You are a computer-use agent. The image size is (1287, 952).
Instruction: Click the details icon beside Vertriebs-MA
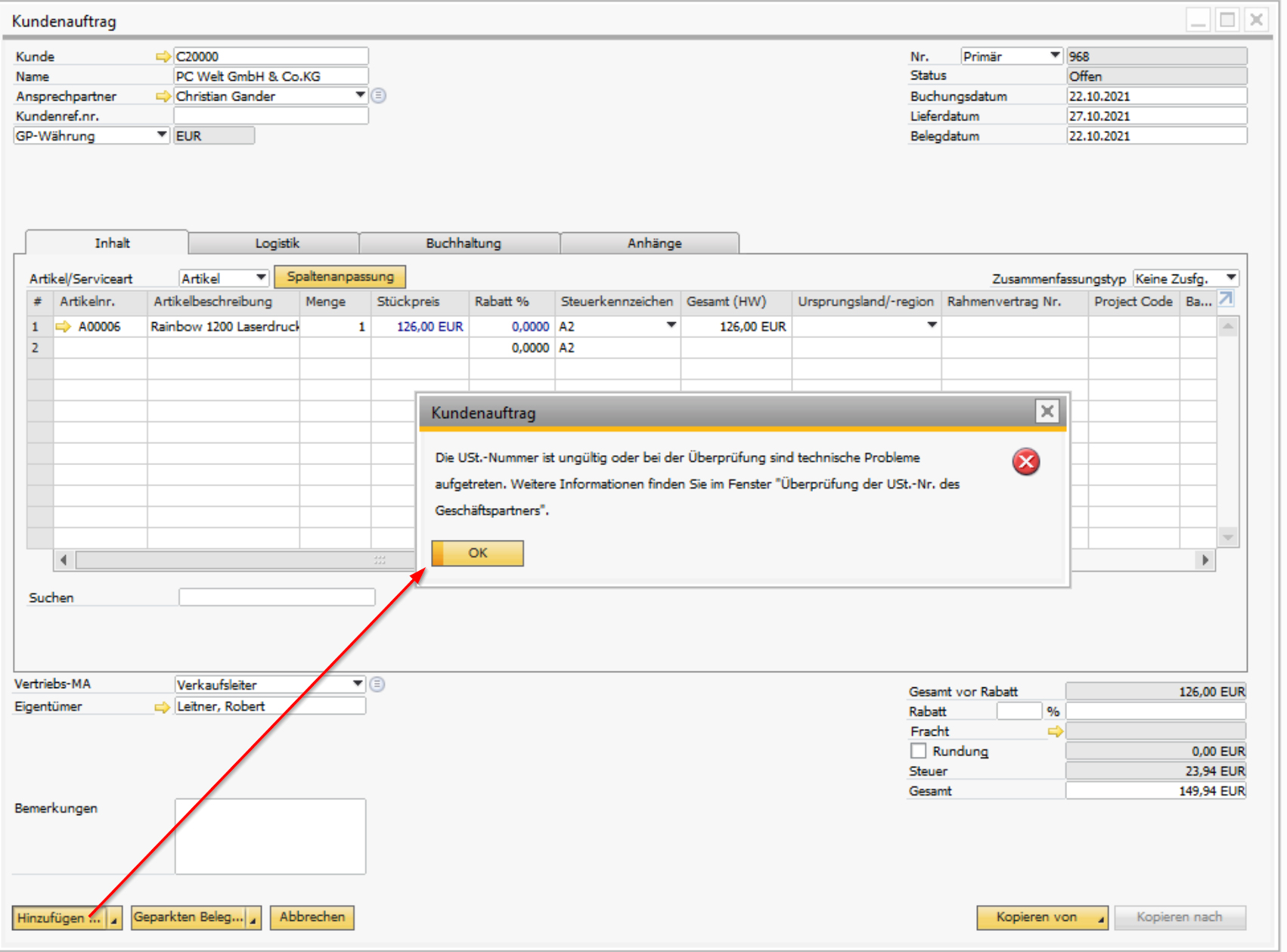point(377,684)
